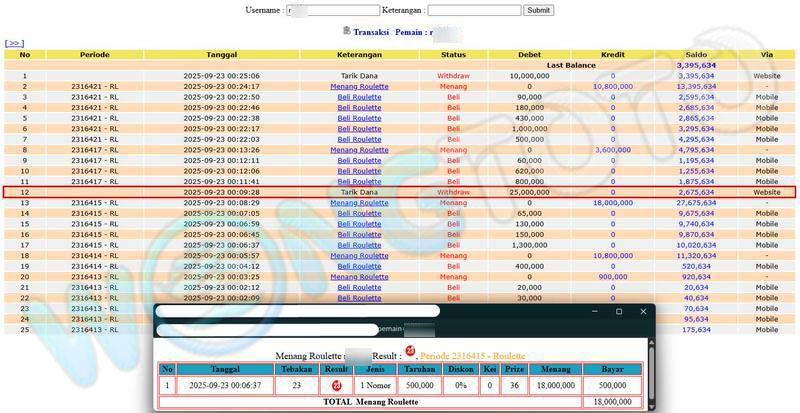Click the Kredit 10,800,000 value in row 2
Viewport: 800px width, 413px height.
click(x=613, y=86)
